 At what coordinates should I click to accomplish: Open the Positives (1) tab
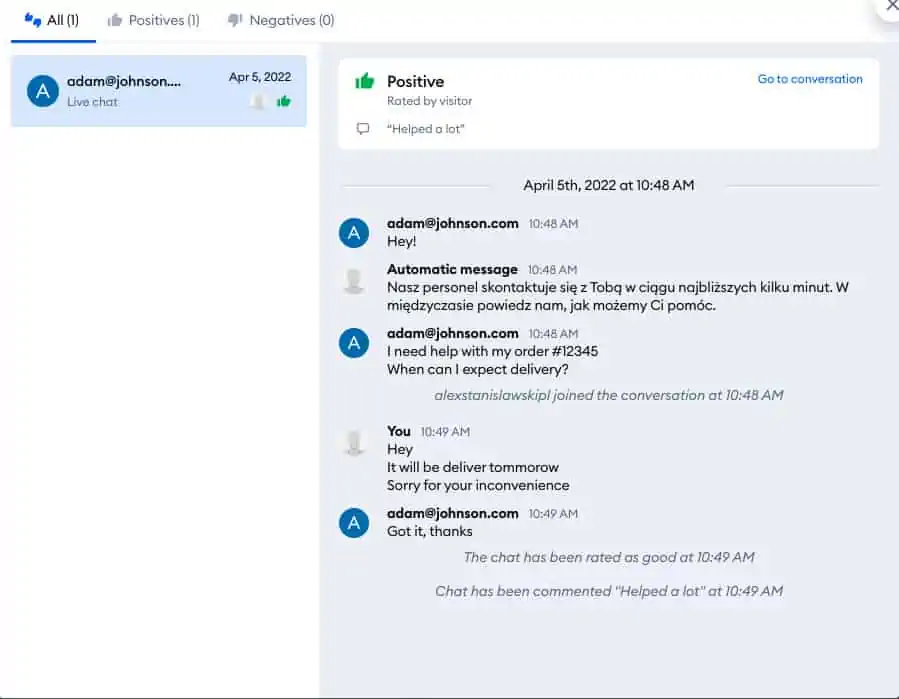pyautogui.click(x=154, y=21)
